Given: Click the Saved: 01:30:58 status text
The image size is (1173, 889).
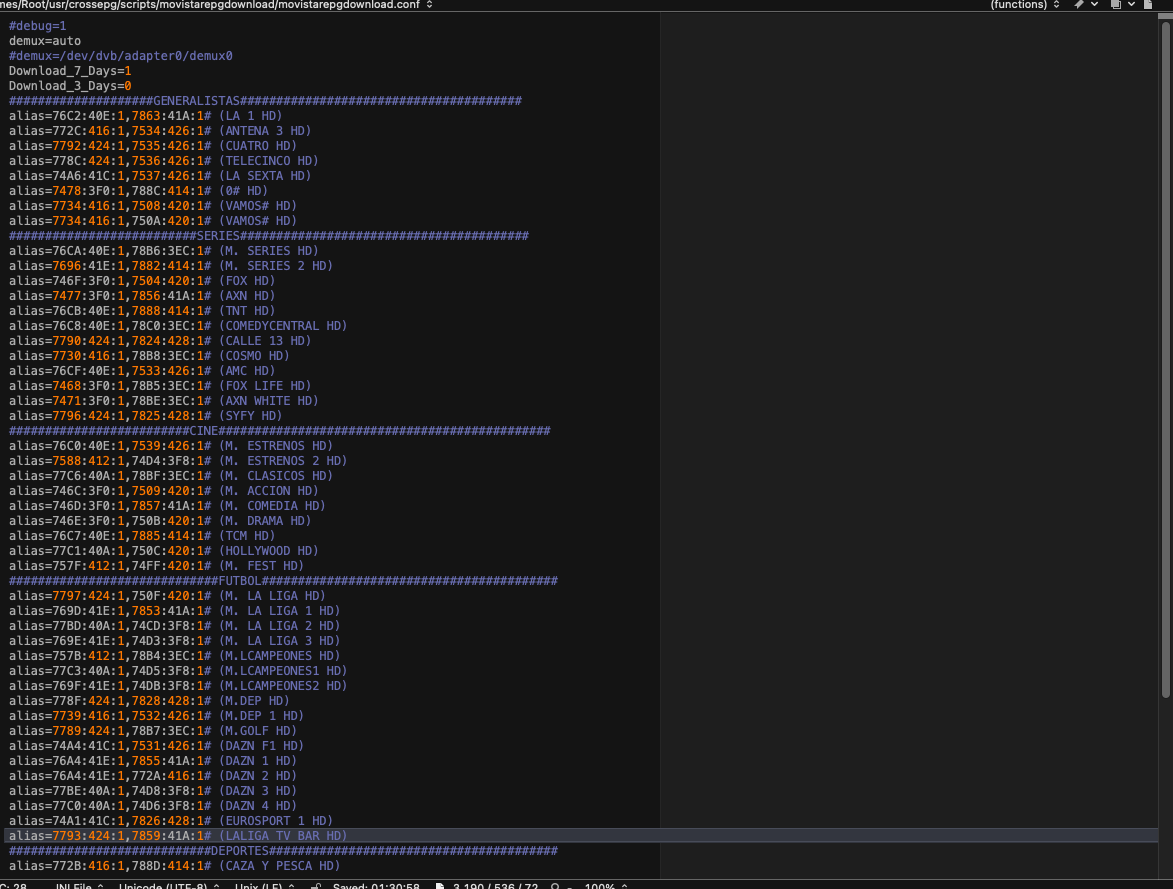Looking at the screenshot, I should tap(377, 886).
